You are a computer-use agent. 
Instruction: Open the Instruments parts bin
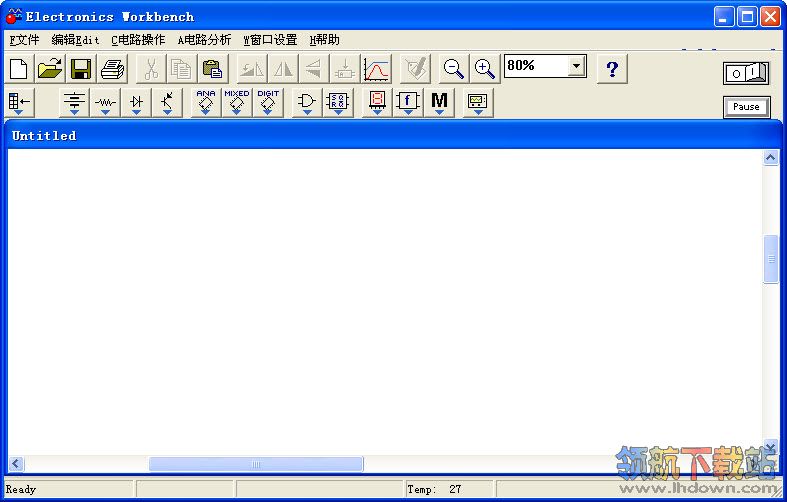pyautogui.click(x=477, y=103)
